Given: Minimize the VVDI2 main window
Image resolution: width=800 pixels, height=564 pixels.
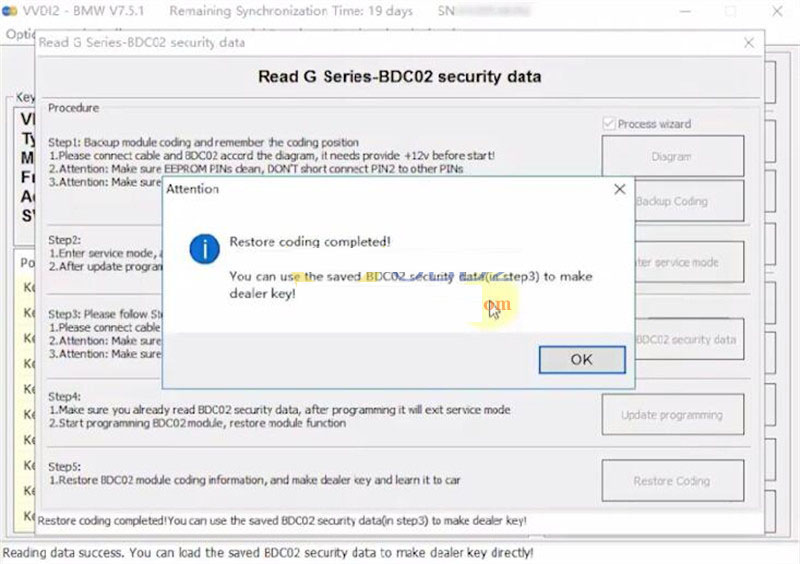Looking at the screenshot, I should pyautogui.click(x=685, y=11).
